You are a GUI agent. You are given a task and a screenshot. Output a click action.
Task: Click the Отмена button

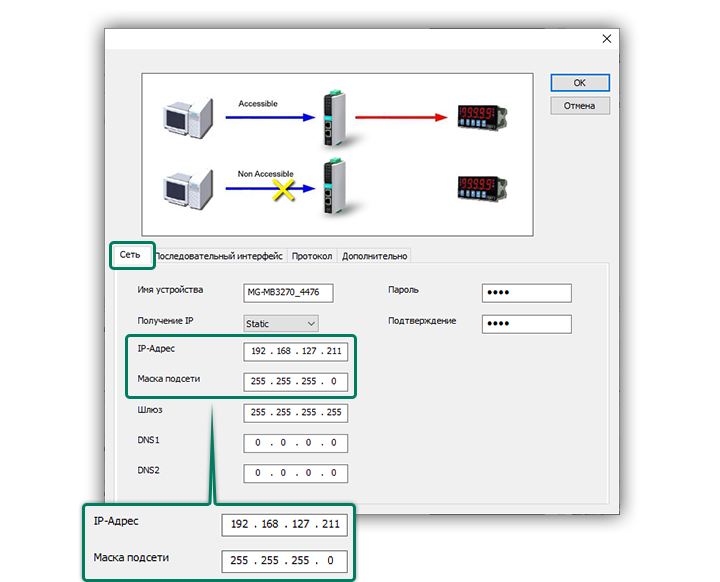click(579, 105)
